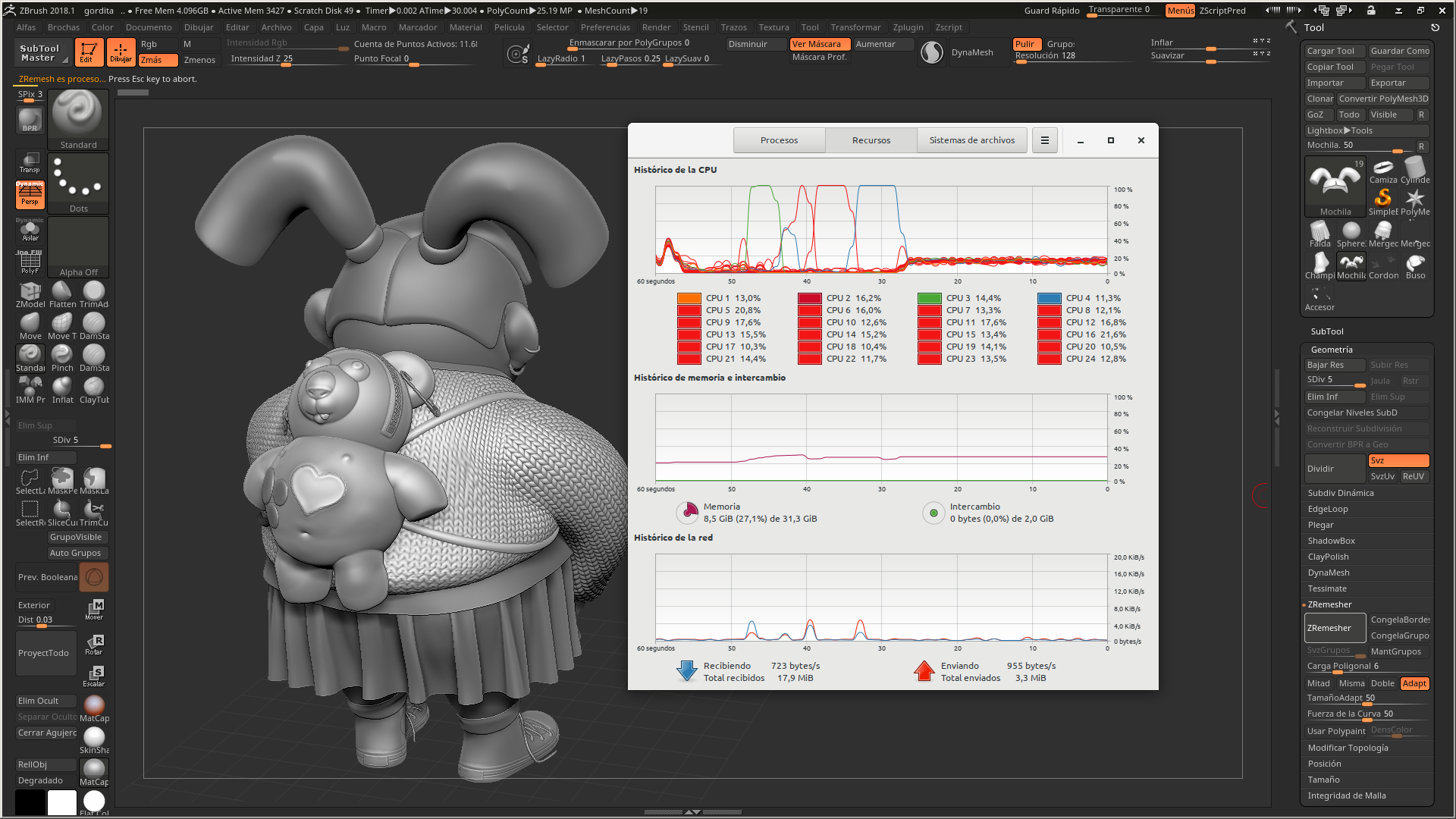The image size is (1456, 819).
Task: Select the Move brush icon
Action: 30,325
